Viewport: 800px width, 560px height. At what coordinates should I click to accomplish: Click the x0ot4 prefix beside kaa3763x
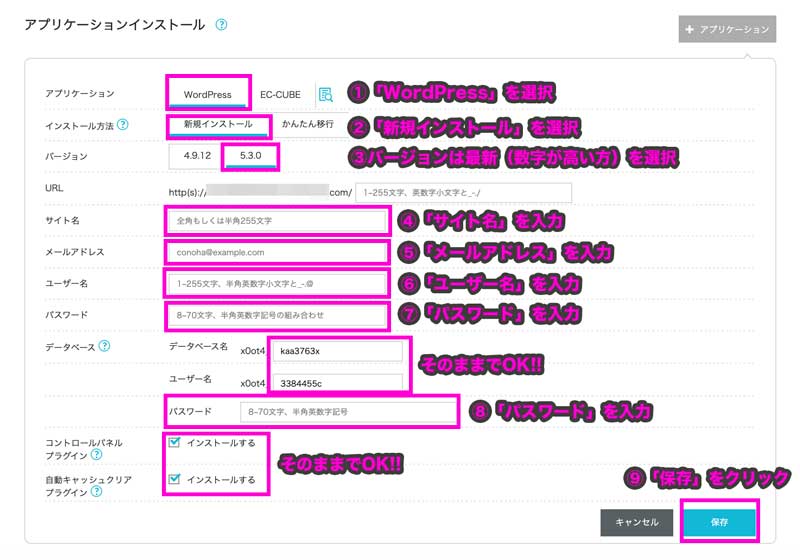coord(253,351)
